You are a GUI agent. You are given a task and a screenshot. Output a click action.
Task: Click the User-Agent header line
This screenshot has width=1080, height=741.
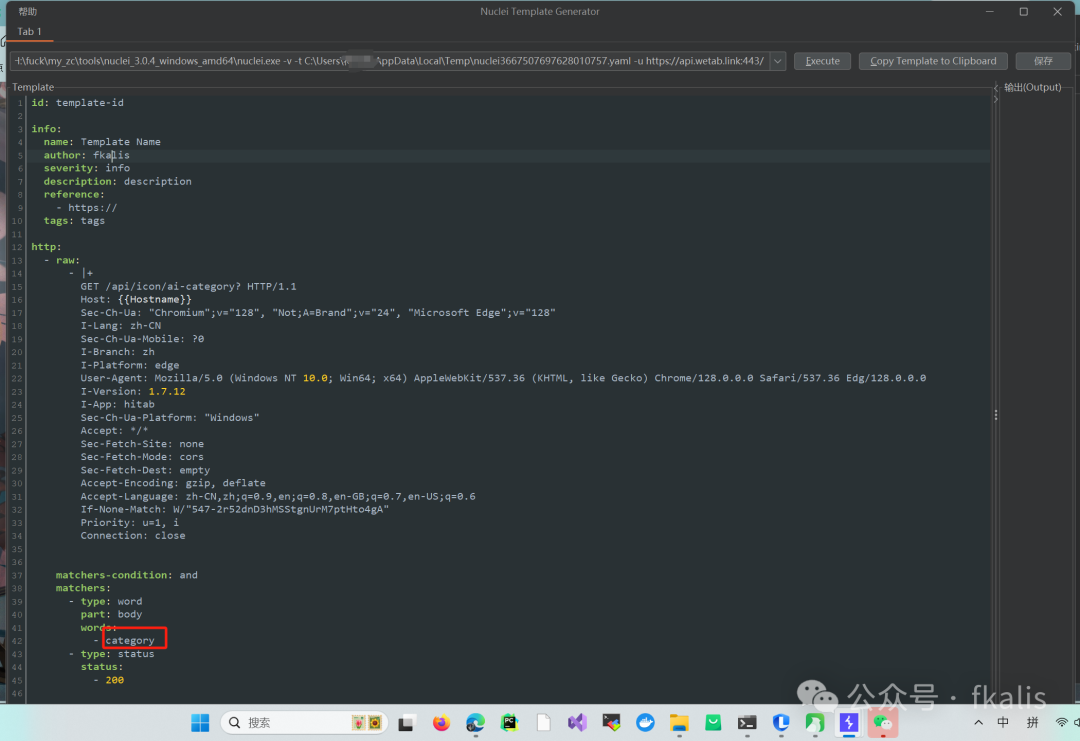[x=503, y=378]
